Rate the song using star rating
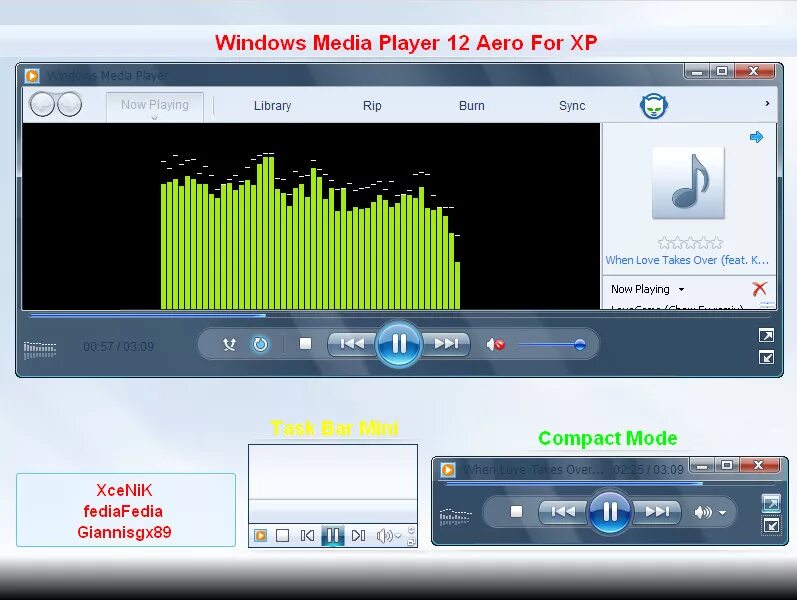Viewport: 797px width, 600px height. point(690,243)
